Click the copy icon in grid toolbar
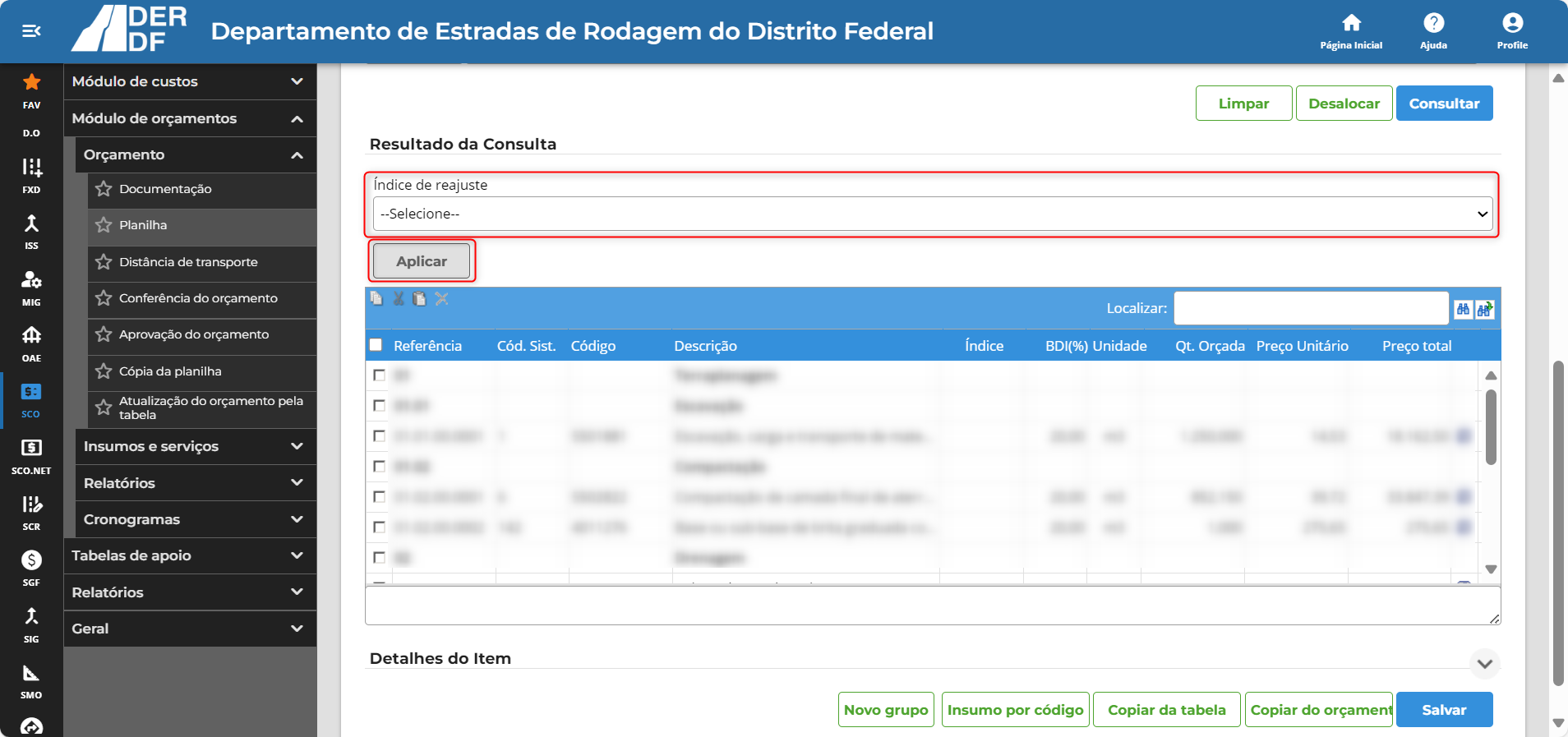 [376, 298]
